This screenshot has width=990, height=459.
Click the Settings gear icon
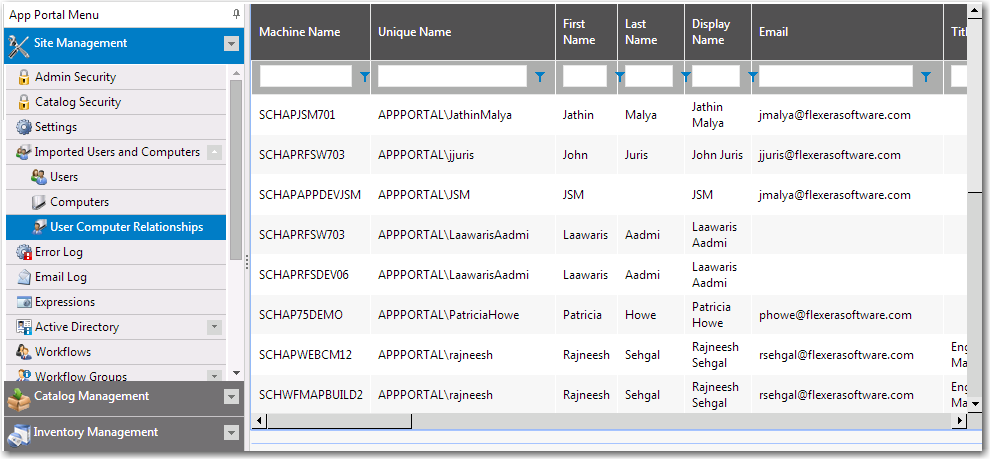click(24, 127)
